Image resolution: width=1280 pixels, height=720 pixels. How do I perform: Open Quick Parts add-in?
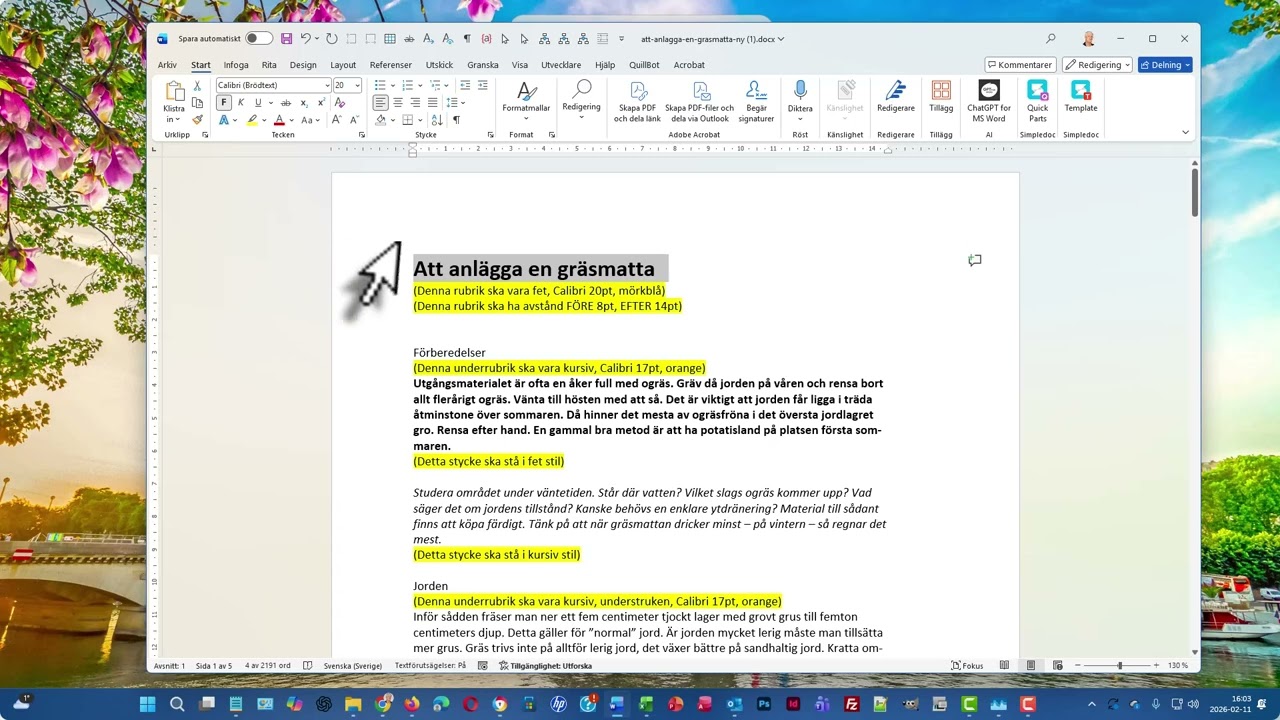[x=1038, y=101]
